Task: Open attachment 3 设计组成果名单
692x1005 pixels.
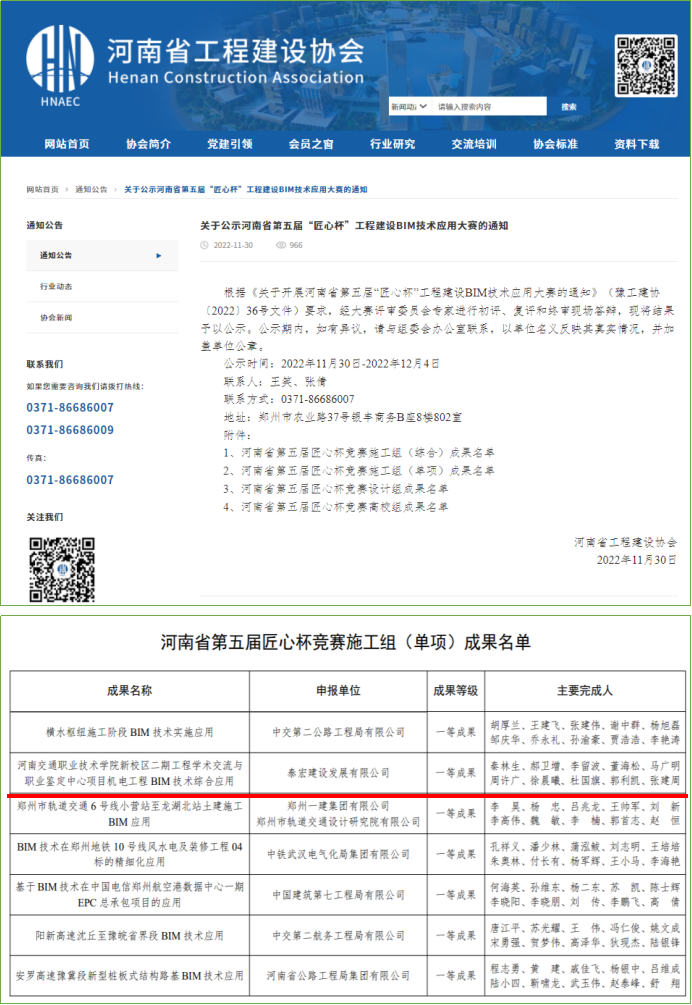Action: [336, 489]
